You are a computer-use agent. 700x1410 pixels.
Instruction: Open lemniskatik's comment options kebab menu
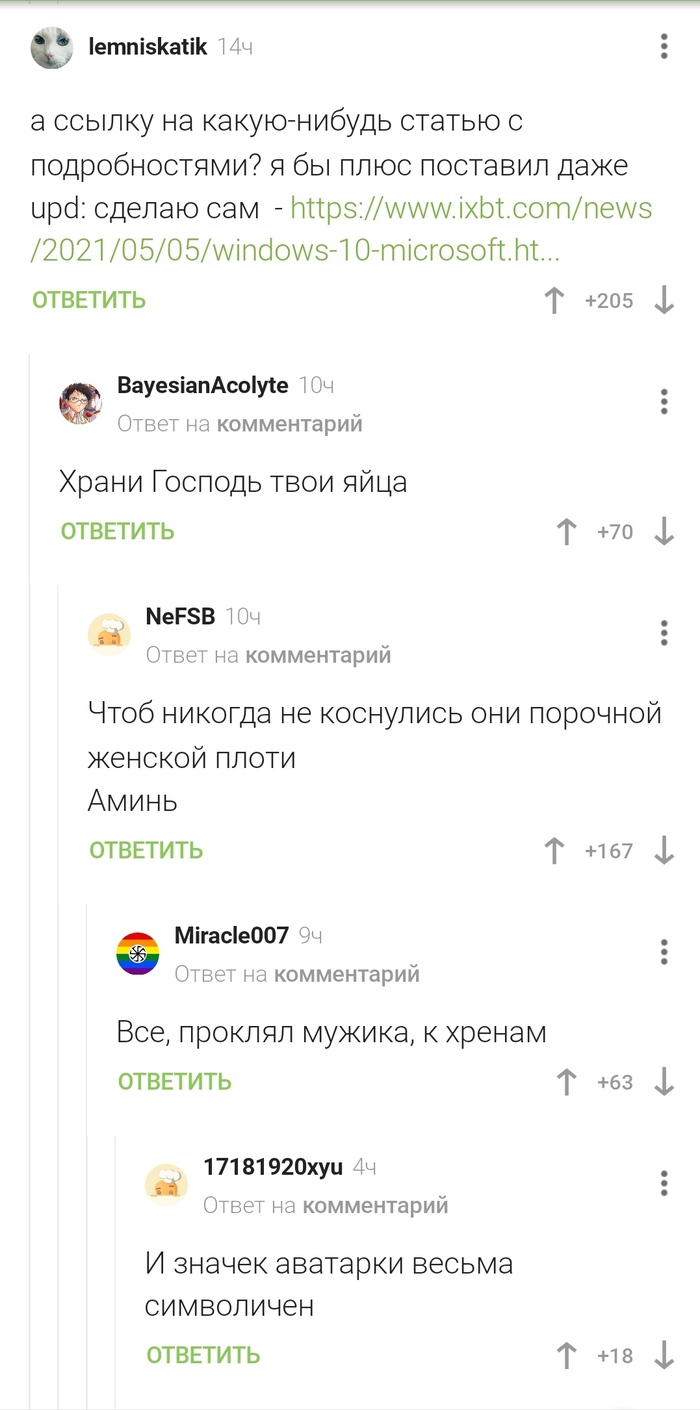[x=662, y=46]
